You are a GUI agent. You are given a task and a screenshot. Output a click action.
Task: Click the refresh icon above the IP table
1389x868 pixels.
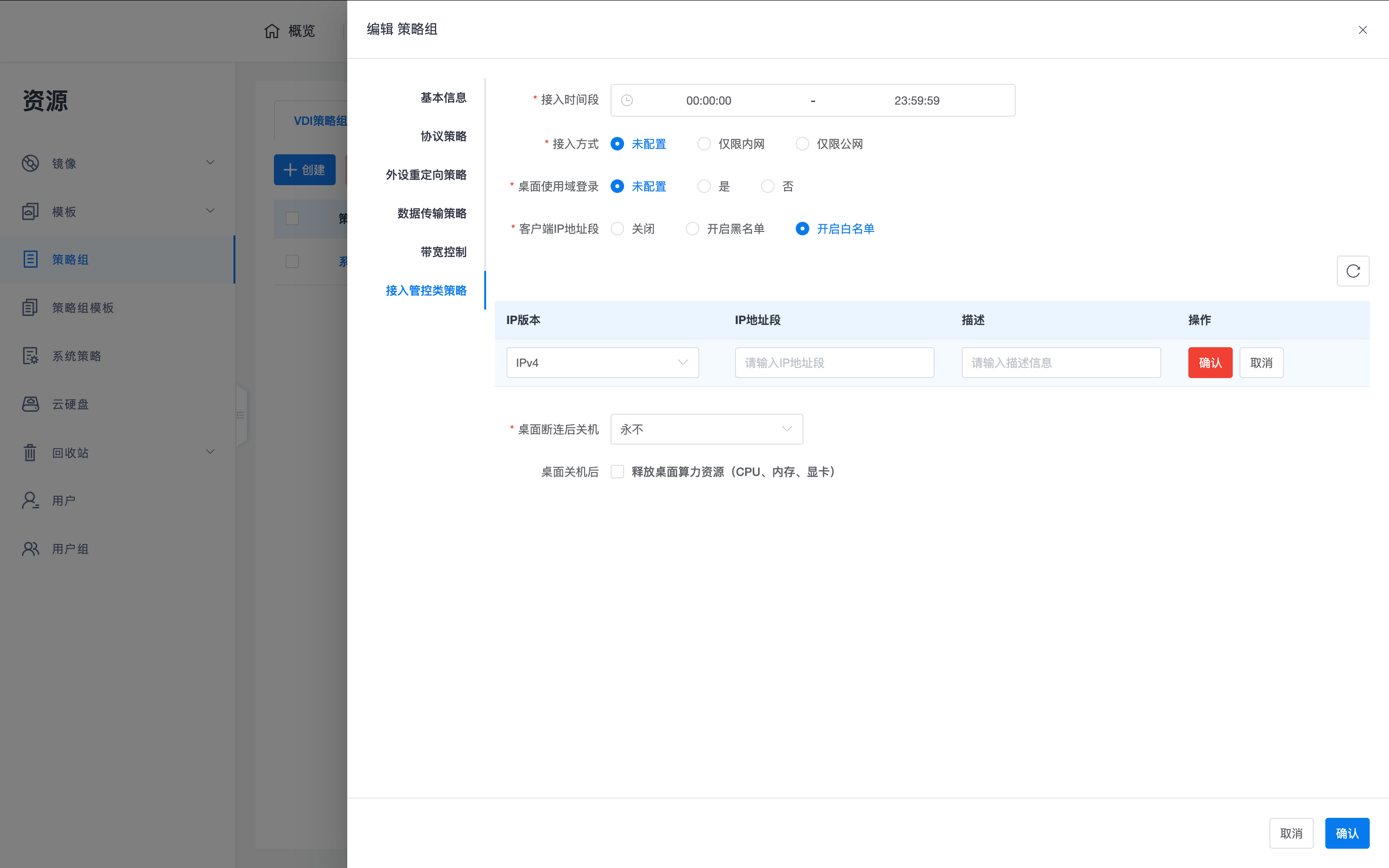pos(1352,271)
